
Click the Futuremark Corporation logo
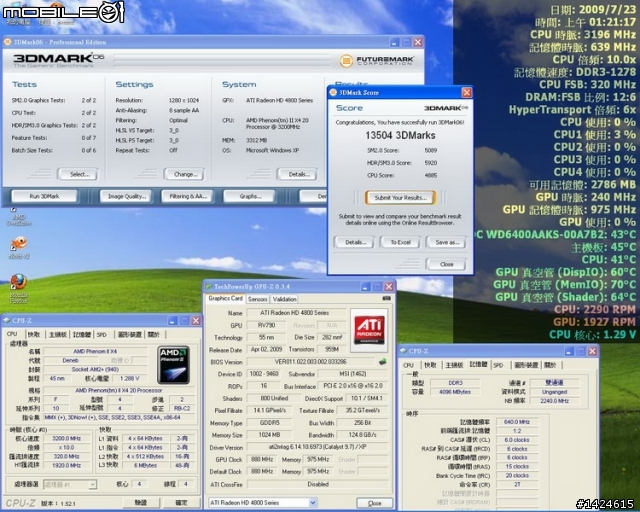[x=377, y=61]
